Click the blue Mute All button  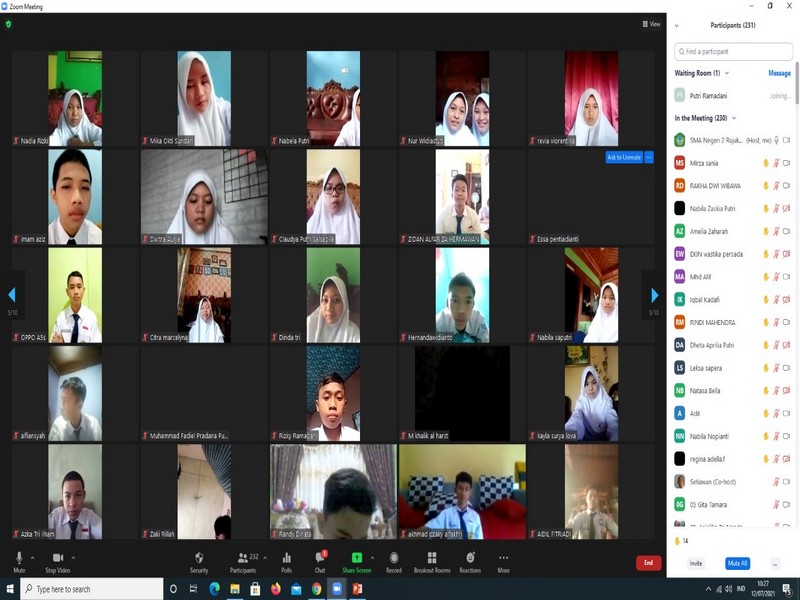tap(737, 563)
